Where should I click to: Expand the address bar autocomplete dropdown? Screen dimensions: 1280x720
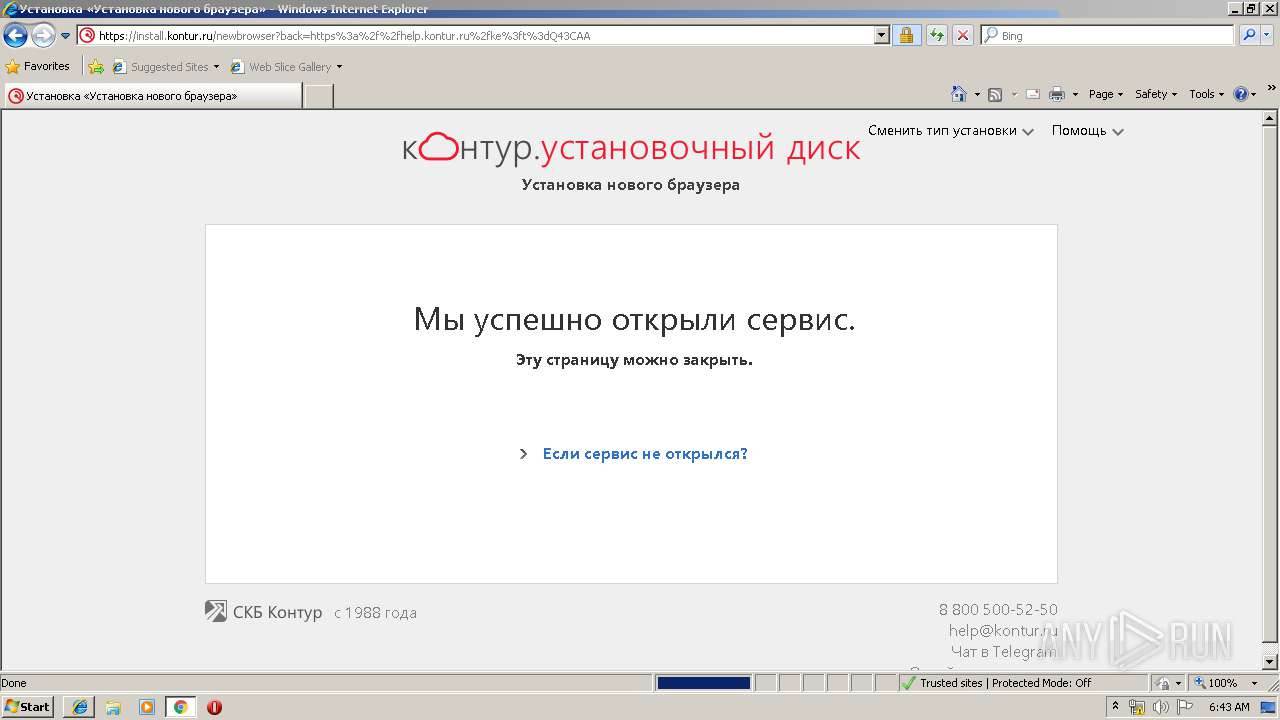coord(881,35)
